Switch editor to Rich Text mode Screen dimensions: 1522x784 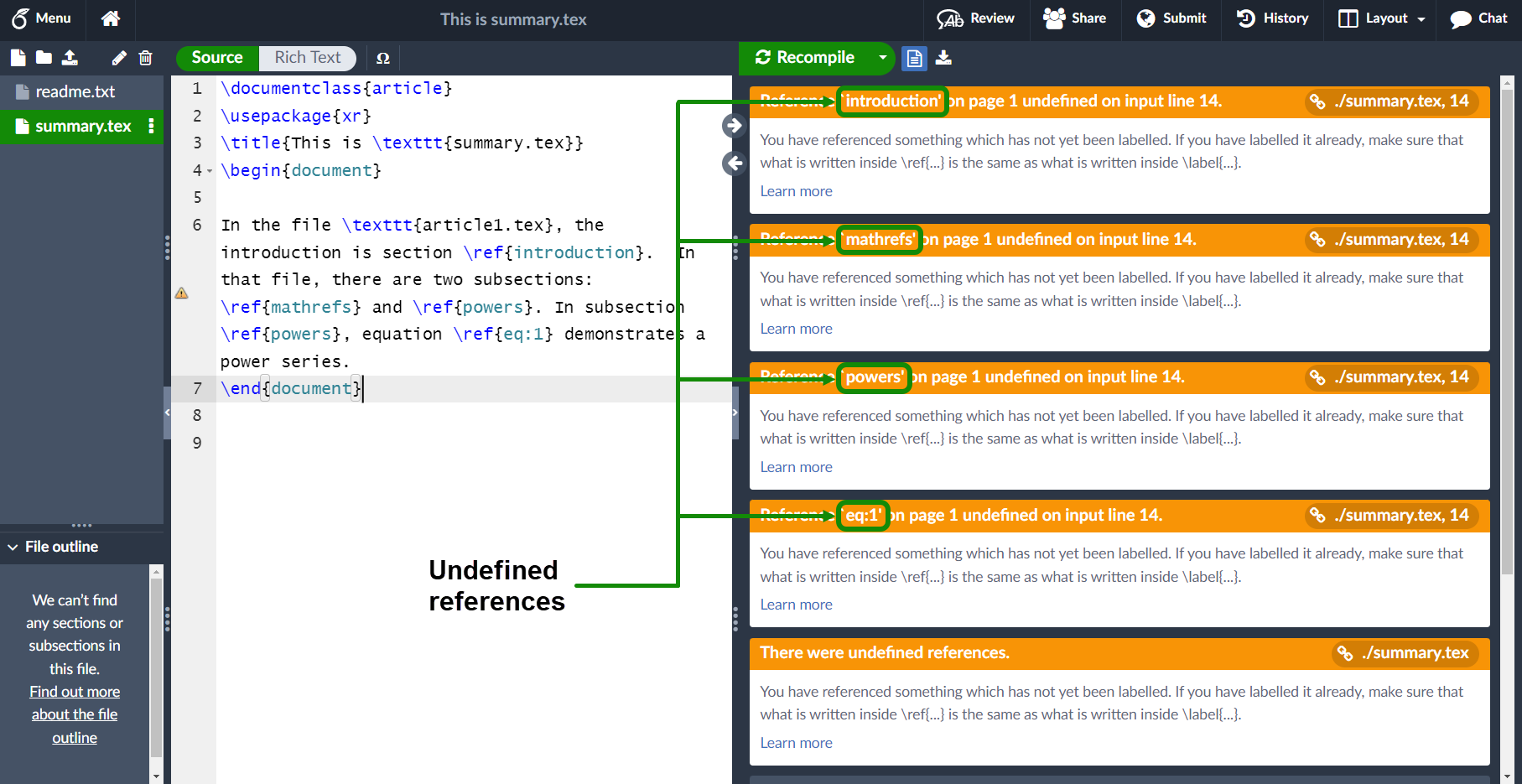(308, 58)
